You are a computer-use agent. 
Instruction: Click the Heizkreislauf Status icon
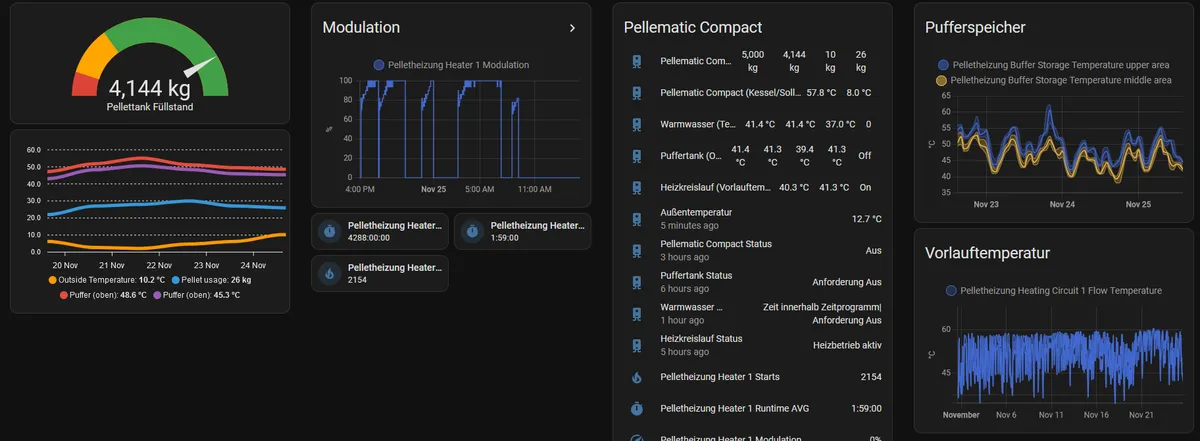[x=637, y=345]
